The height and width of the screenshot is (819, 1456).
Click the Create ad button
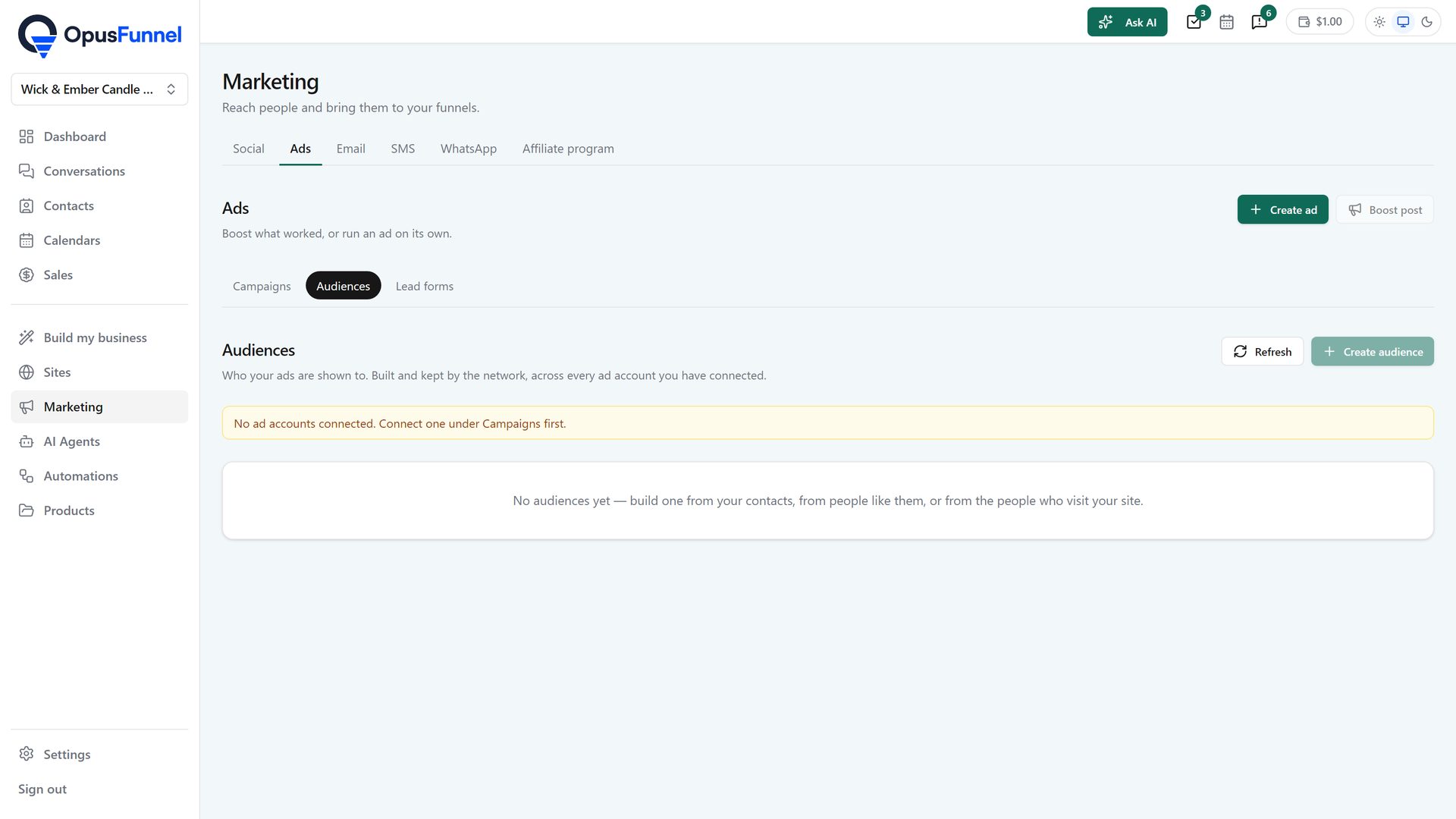[x=1282, y=210]
